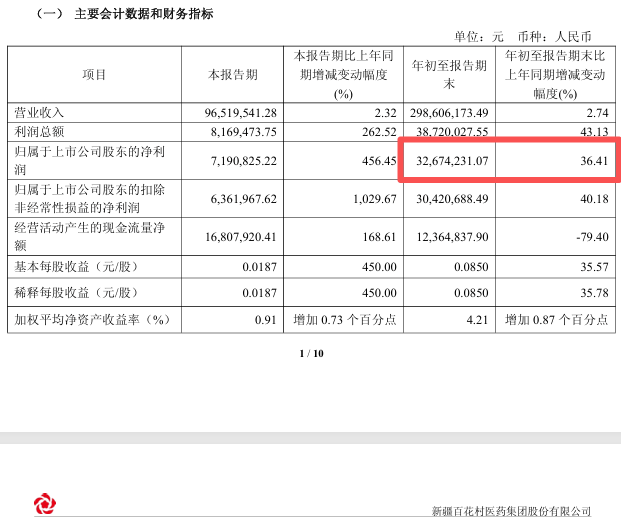621x519 pixels.
Task: Click row label 经营活动产生的现金流量净额
Action: [90, 237]
